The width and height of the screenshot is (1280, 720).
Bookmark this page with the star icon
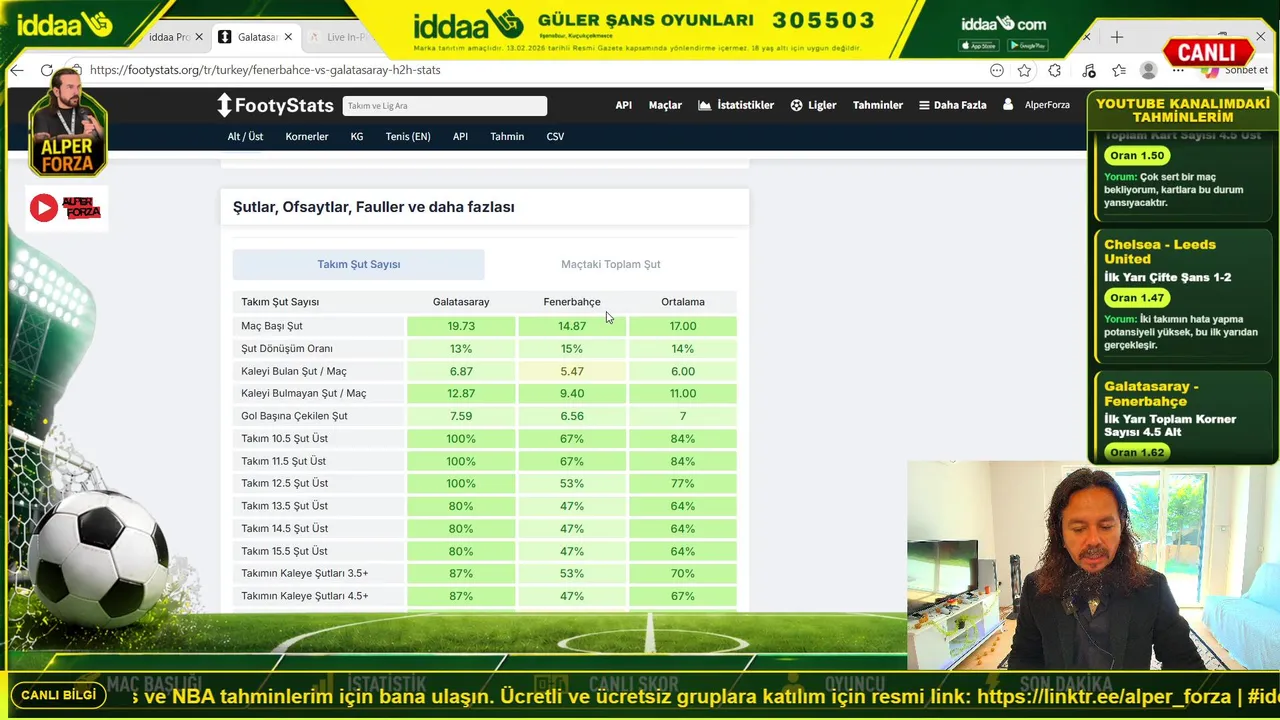[1024, 70]
